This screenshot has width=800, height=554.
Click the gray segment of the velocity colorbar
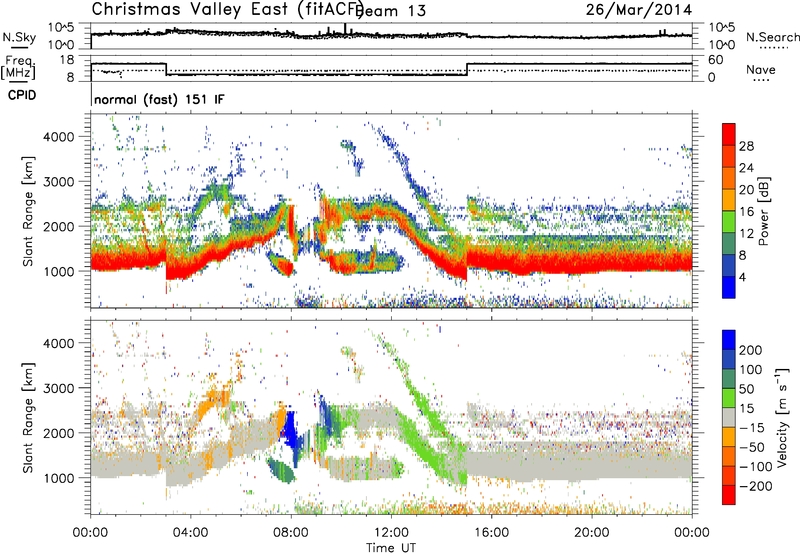point(729,417)
